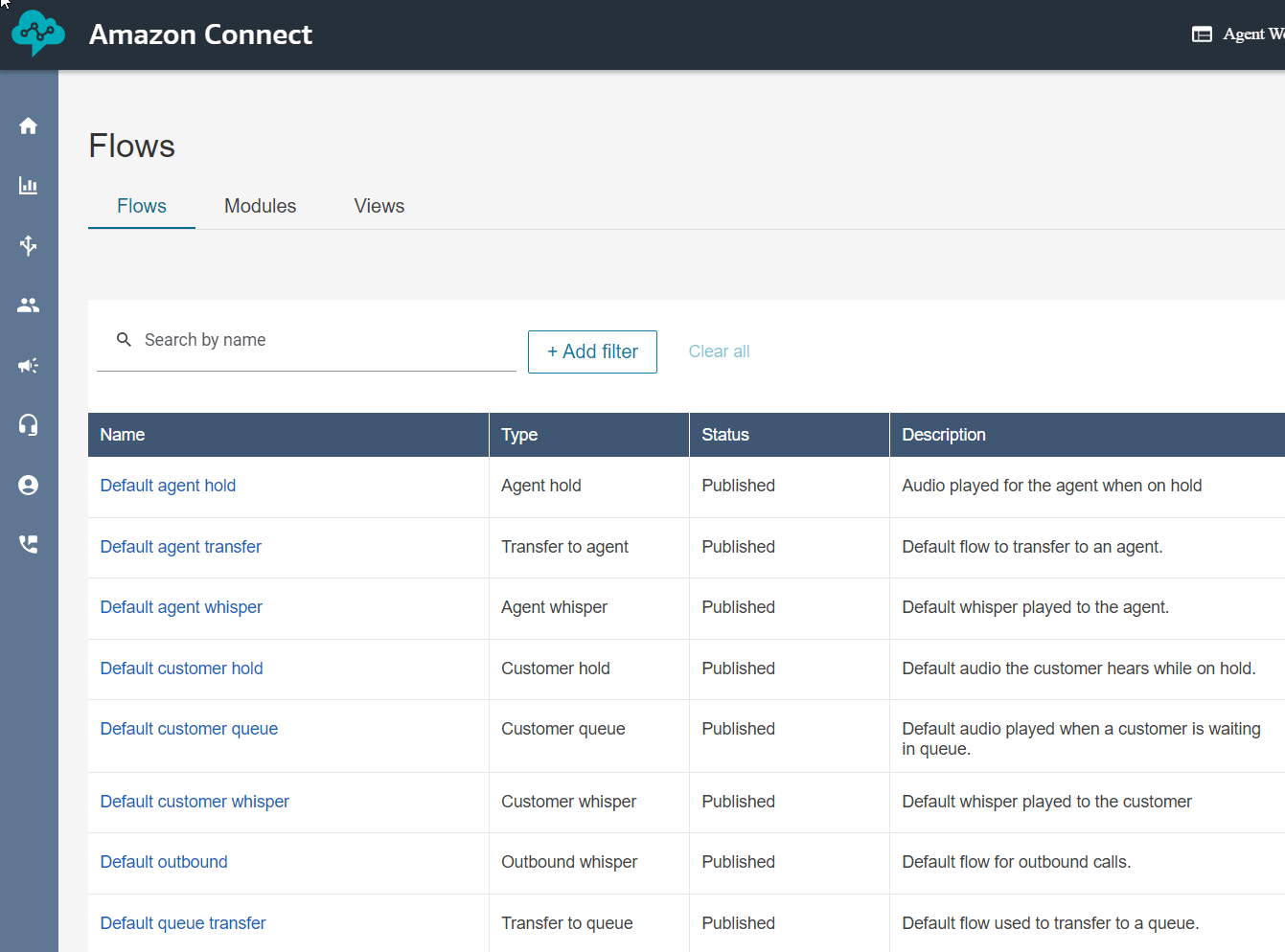Click the Search by name field
The height and width of the screenshot is (952, 1285).
point(307,341)
